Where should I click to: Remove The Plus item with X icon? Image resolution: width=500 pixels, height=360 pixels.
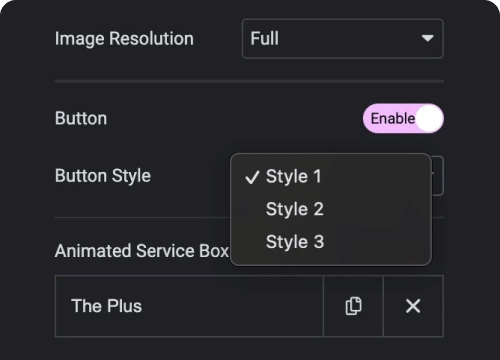coord(413,306)
